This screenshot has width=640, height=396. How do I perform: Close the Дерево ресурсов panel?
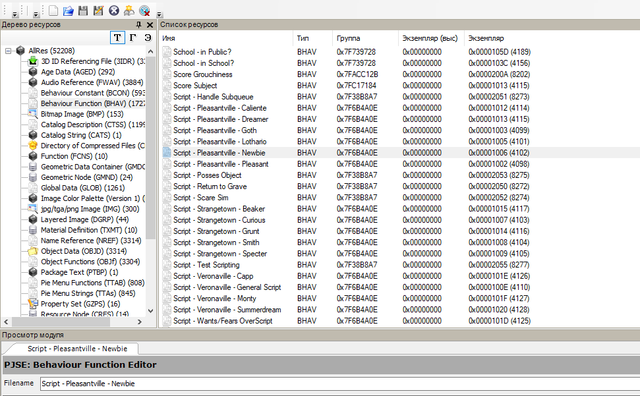tap(150, 25)
